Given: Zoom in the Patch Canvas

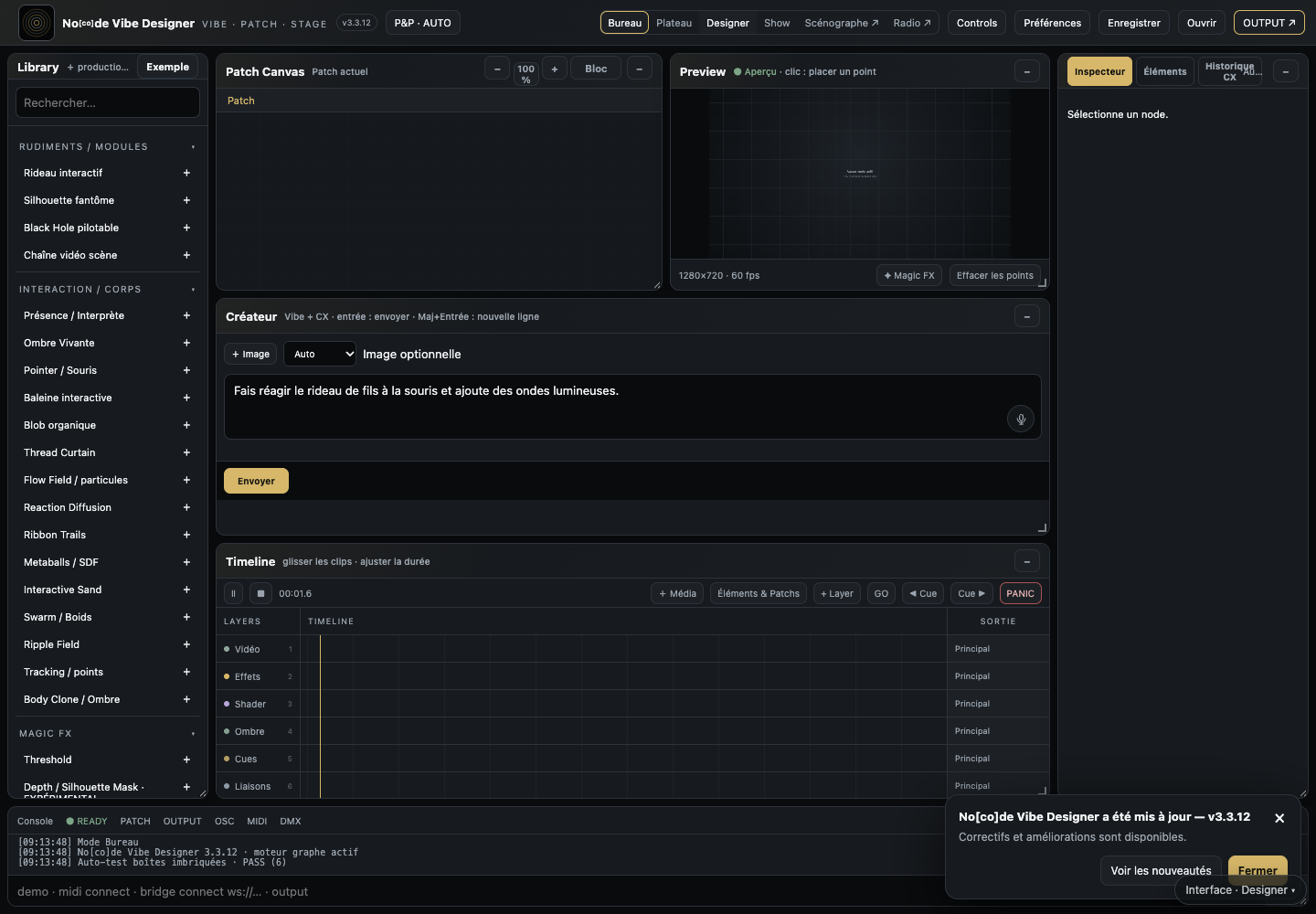Looking at the screenshot, I should point(555,69).
